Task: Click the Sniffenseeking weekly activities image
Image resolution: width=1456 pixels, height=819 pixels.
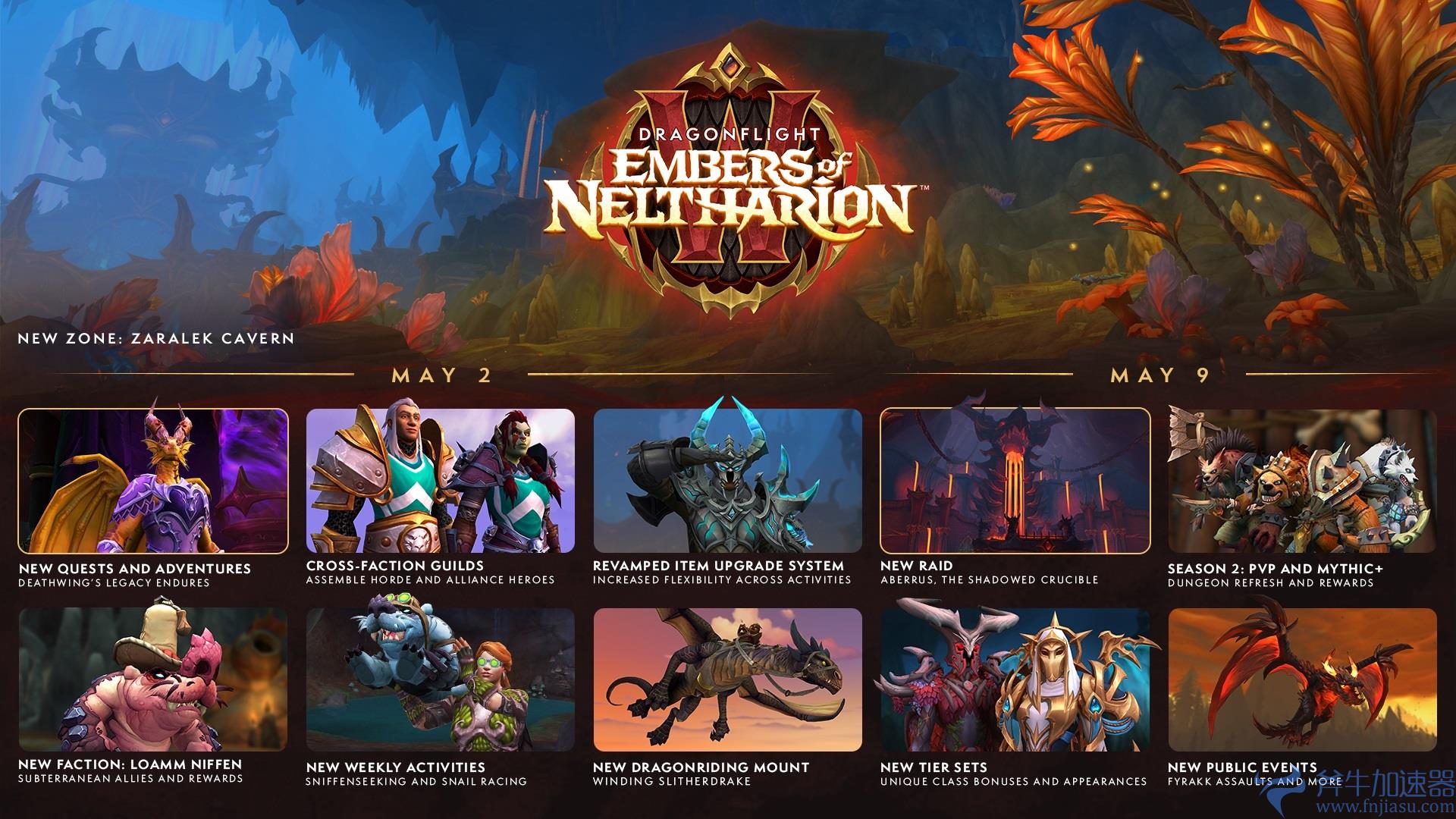Action: (441, 679)
